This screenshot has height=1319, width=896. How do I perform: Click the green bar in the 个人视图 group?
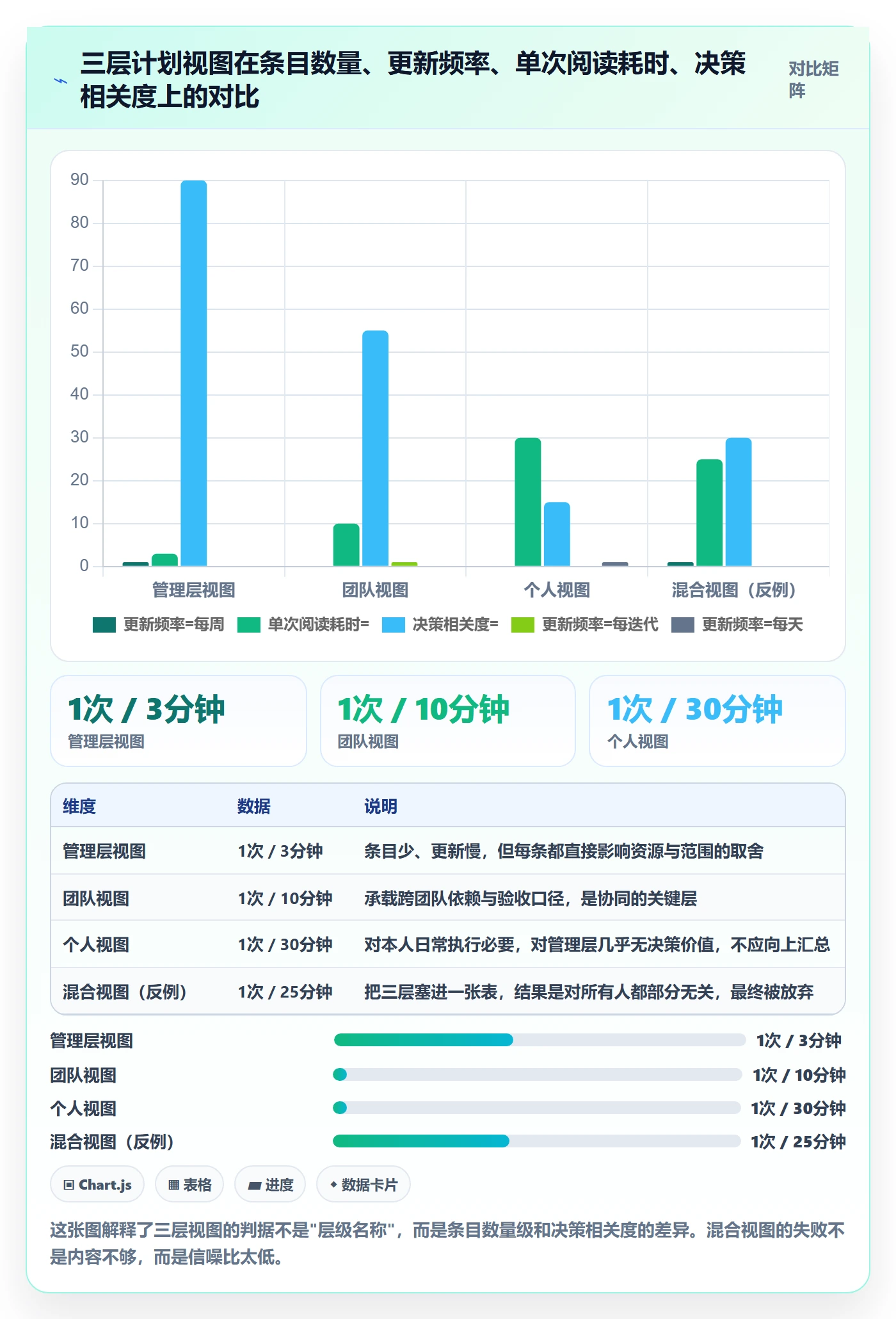[528, 502]
